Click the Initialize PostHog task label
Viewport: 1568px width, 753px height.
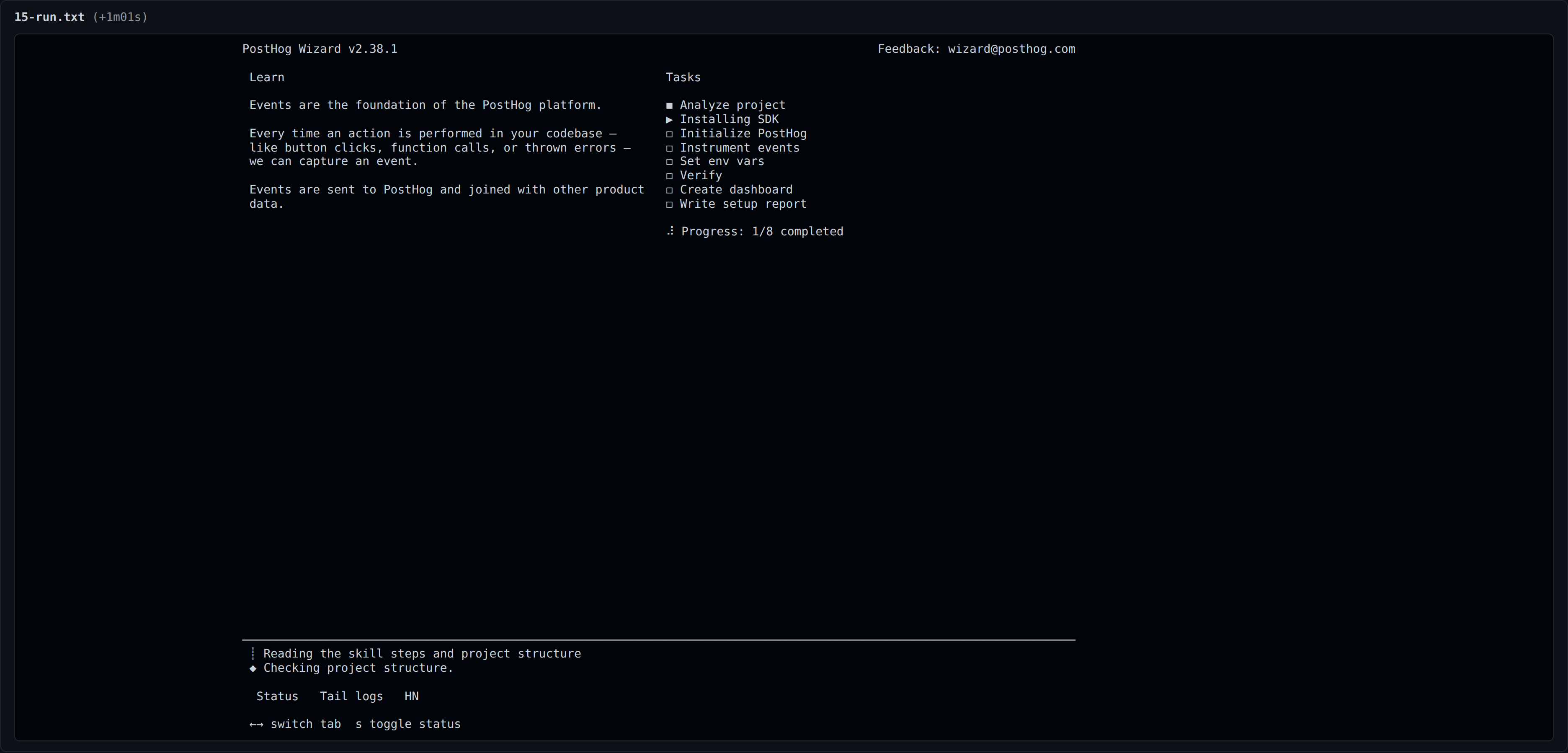point(743,133)
